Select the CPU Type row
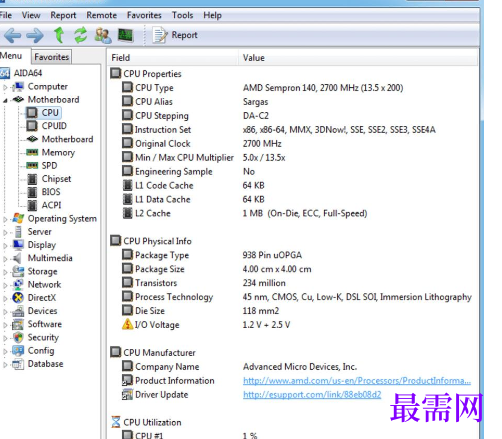This screenshot has width=502, height=439. tap(293, 88)
